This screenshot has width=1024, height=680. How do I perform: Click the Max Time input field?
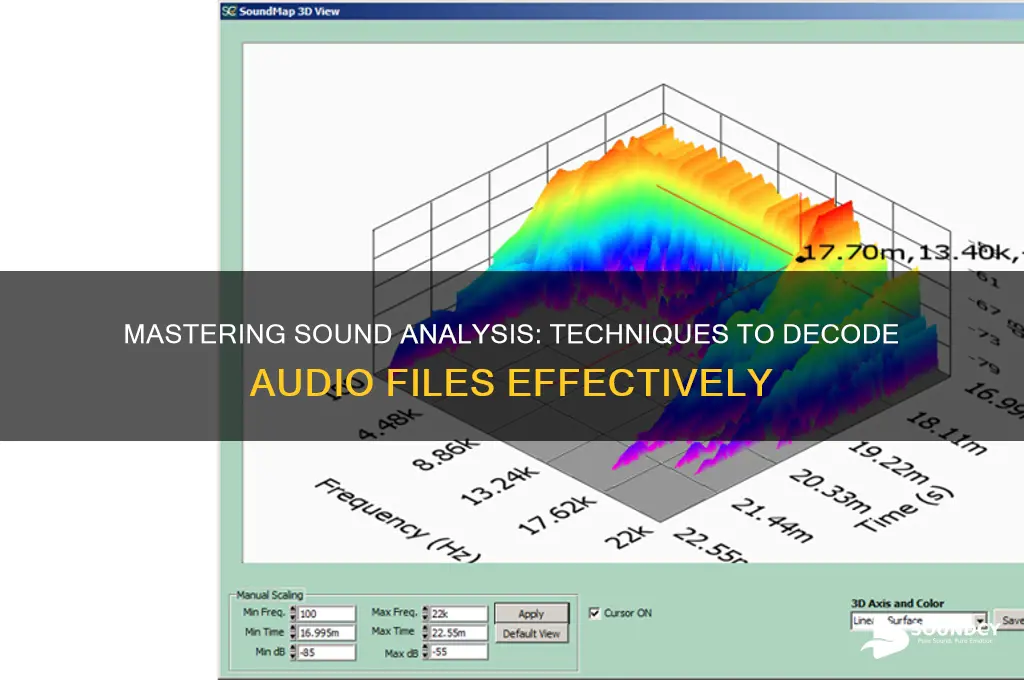[458, 632]
